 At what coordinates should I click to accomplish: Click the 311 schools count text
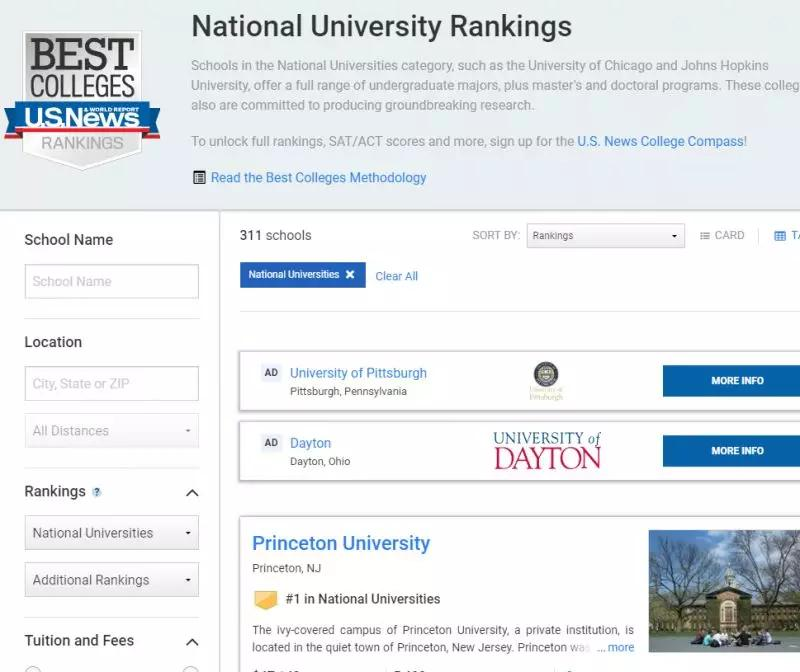click(276, 235)
